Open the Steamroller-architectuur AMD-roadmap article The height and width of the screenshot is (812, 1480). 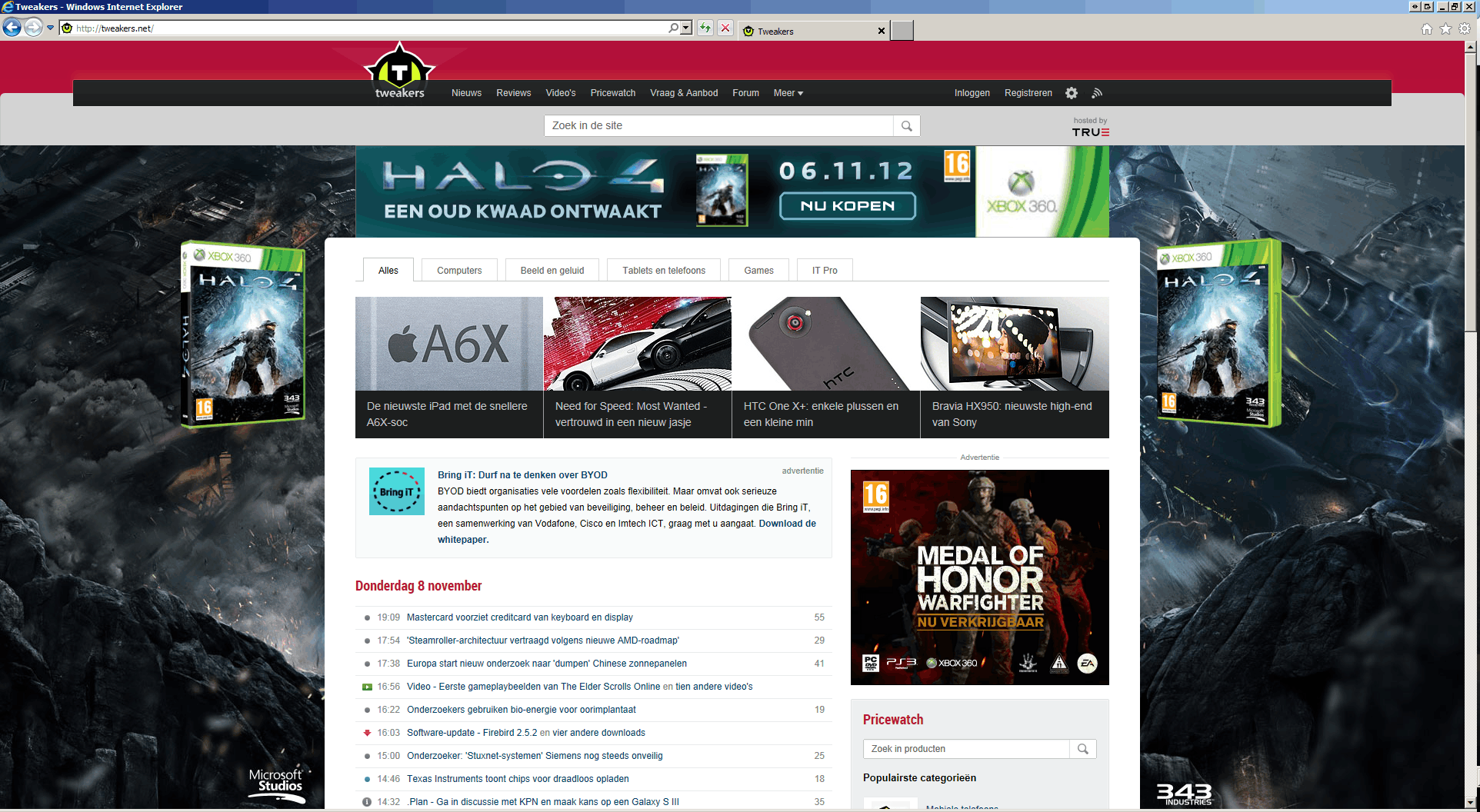tap(543, 641)
